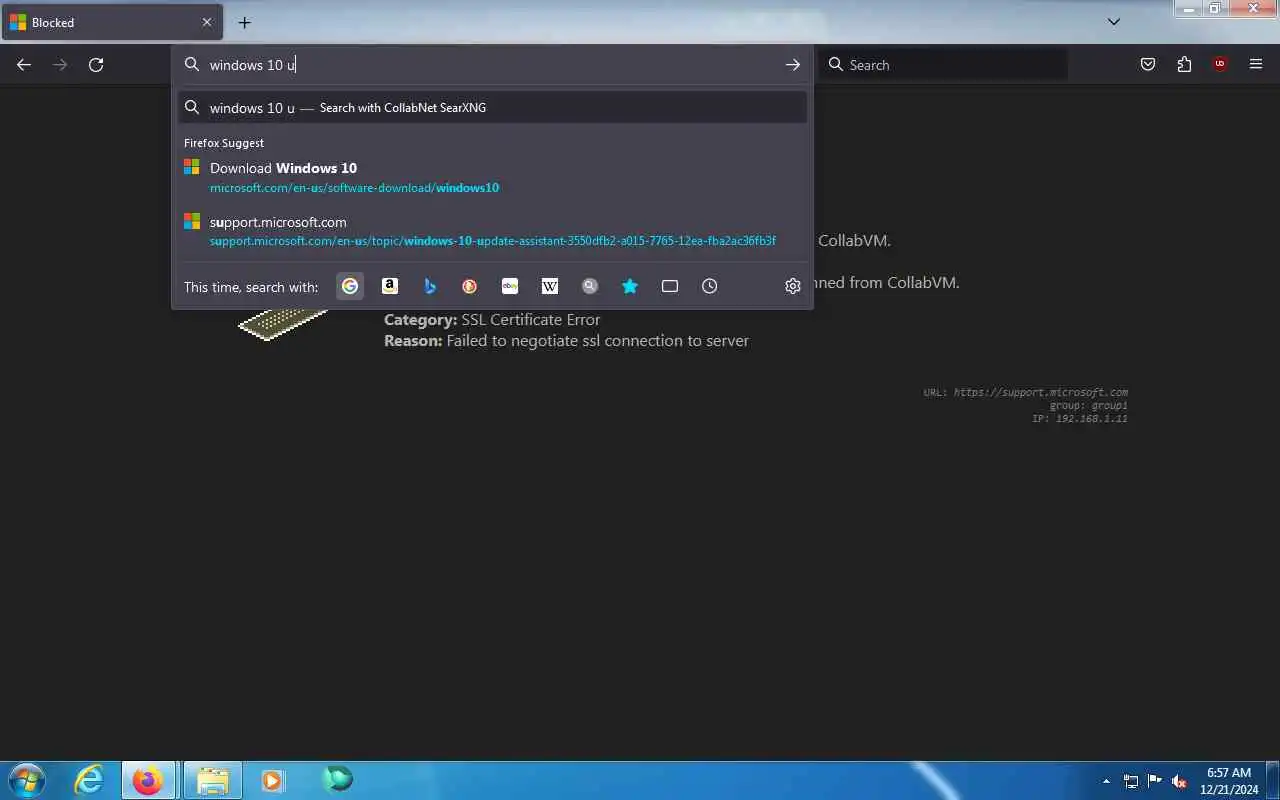Screen dimensions: 1280x800
Task: Click into the separate Search box
Action: [943, 65]
